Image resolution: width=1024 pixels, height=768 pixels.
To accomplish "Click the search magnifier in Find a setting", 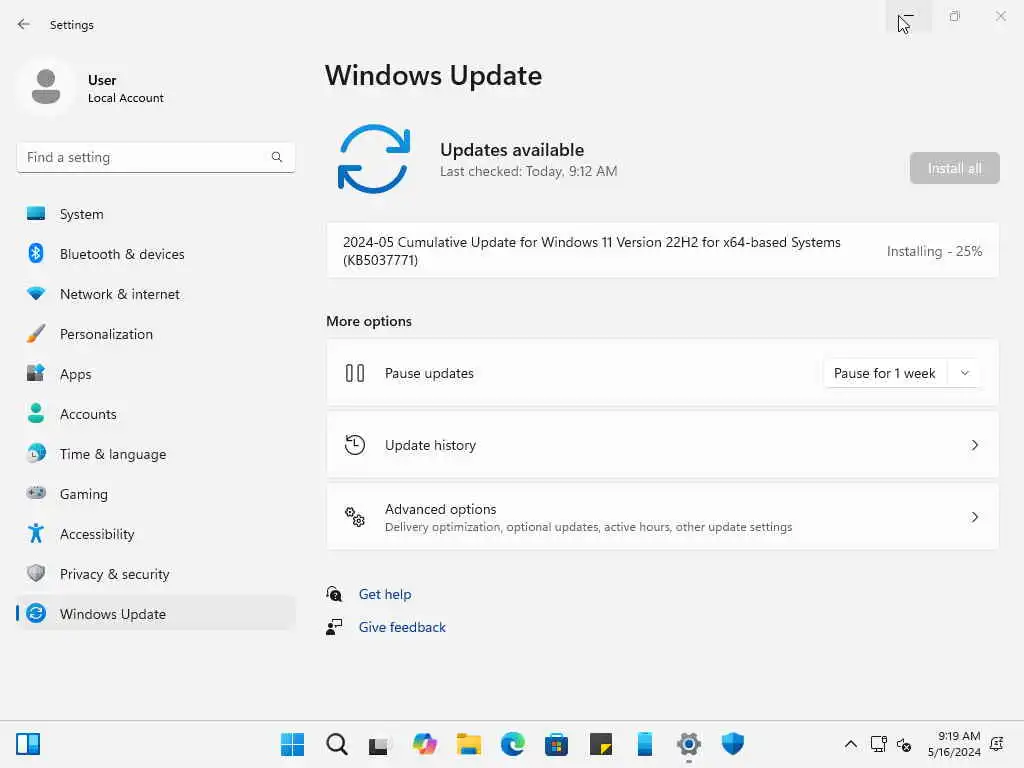I will click(x=277, y=157).
